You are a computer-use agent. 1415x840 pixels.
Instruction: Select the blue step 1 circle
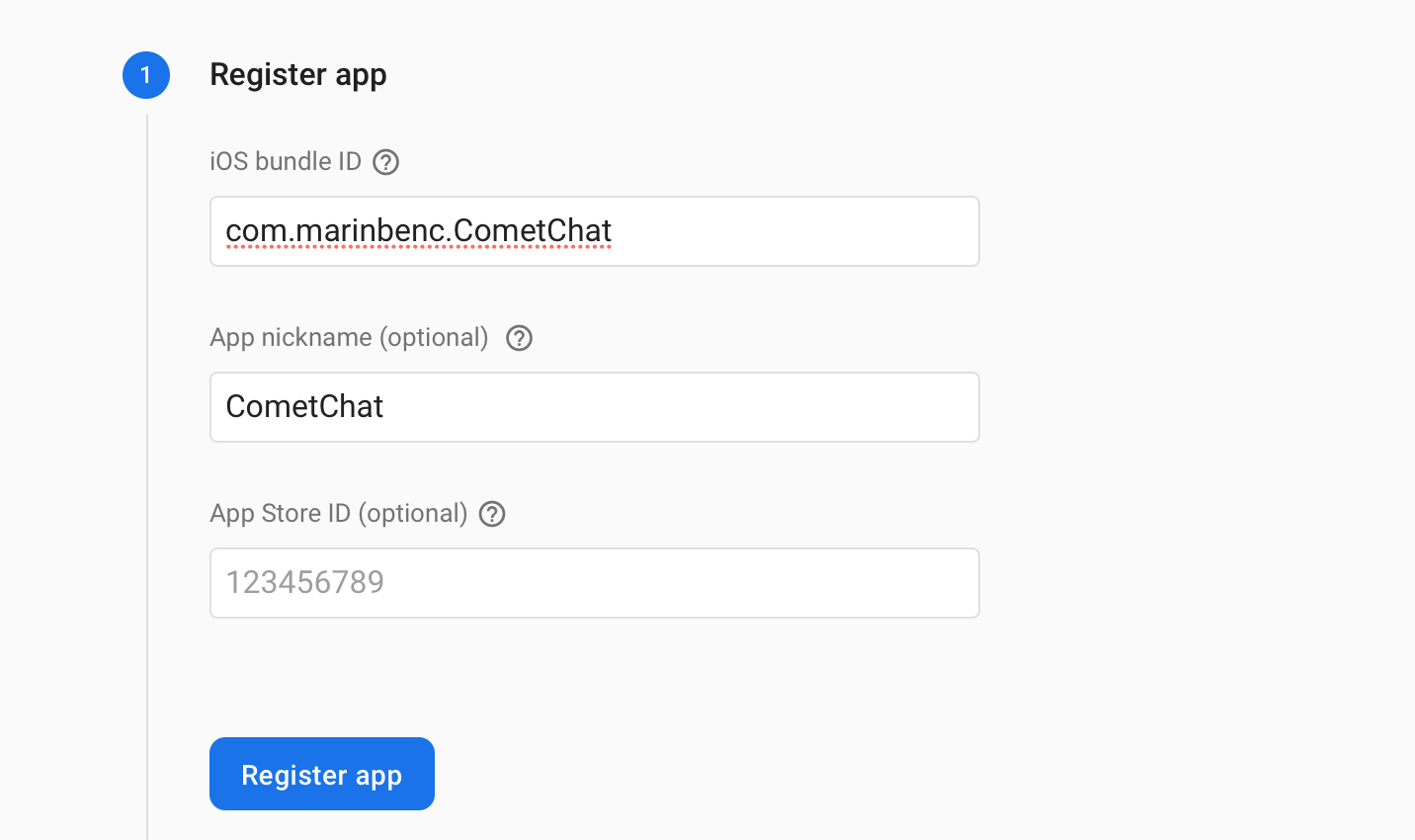pyautogui.click(x=146, y=75)
